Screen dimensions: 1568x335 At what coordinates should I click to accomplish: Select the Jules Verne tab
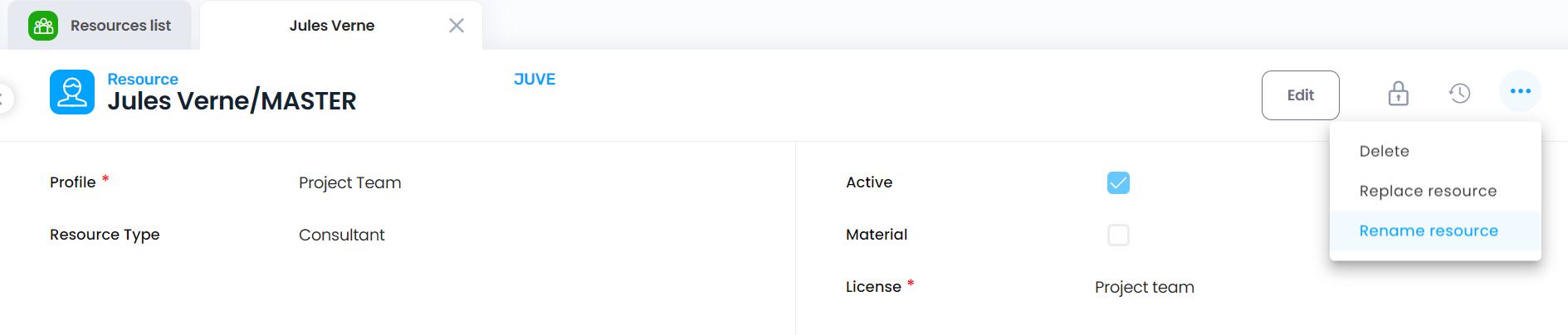[x=332, y=26]
